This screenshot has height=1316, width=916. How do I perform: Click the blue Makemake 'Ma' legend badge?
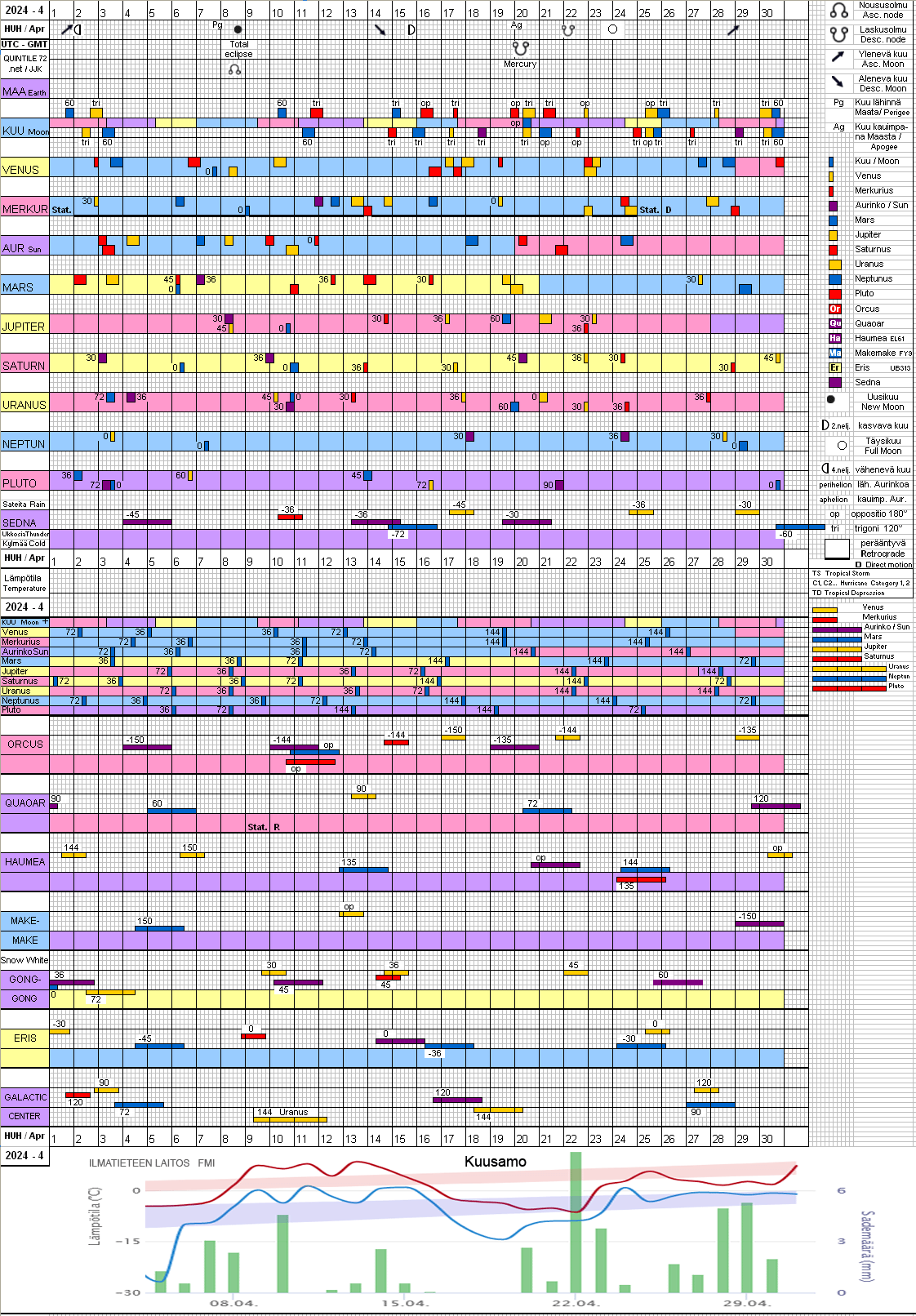coord(835,353)
